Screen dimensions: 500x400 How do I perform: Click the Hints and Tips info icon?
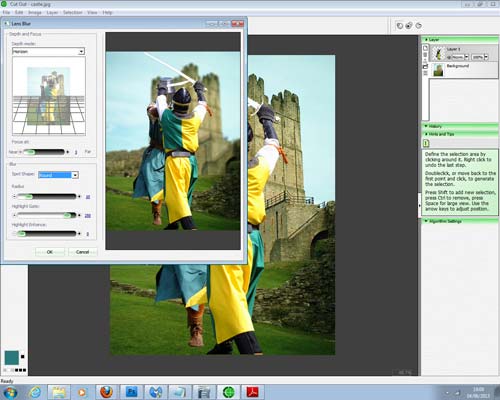(x=426, y=143)
